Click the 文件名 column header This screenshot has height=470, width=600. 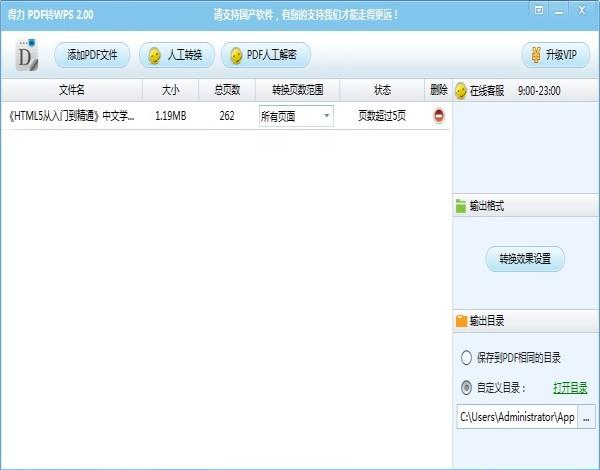click(72, 90)
